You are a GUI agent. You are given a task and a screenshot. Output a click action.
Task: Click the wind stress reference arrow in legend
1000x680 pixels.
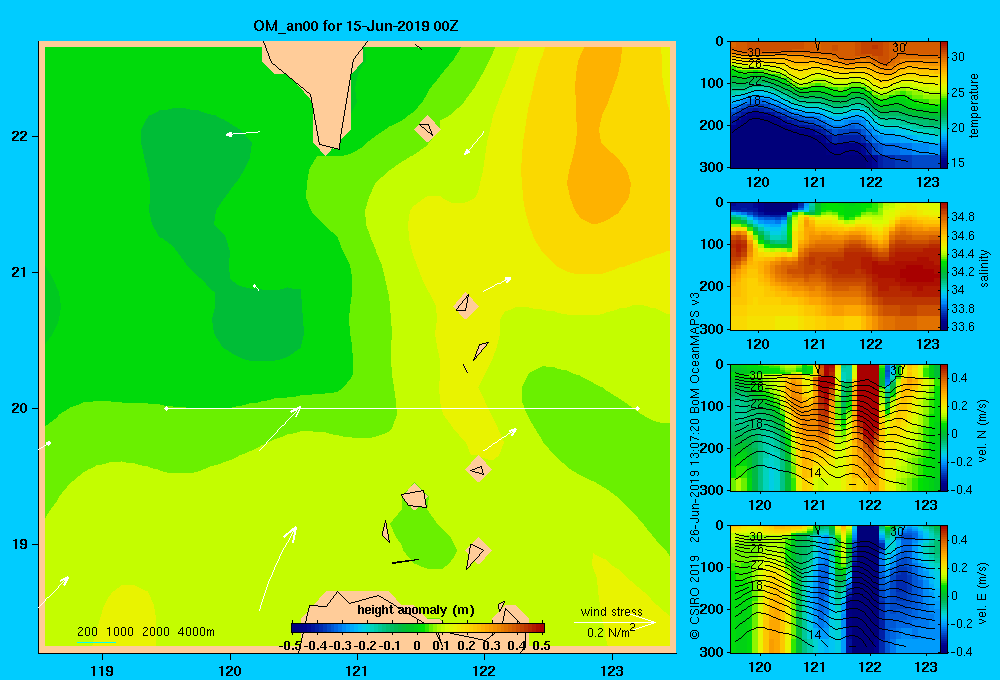coord(615,622)
